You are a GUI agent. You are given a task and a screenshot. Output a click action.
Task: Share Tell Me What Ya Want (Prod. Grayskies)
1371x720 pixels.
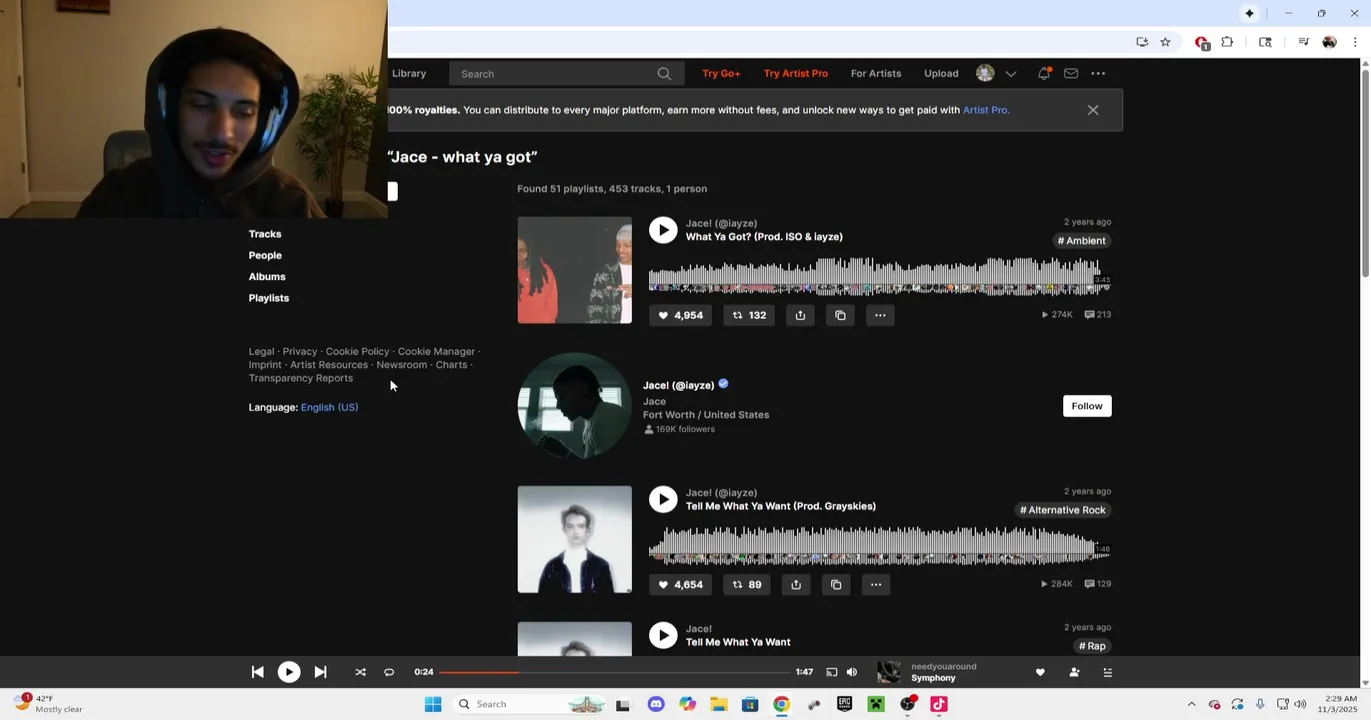796,584
